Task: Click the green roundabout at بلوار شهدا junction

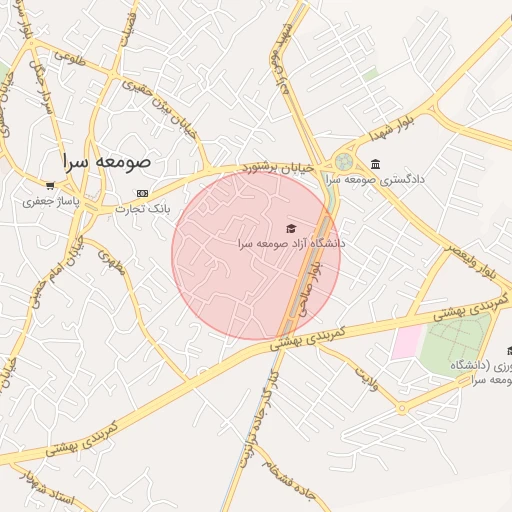Action: pos(344,161)
